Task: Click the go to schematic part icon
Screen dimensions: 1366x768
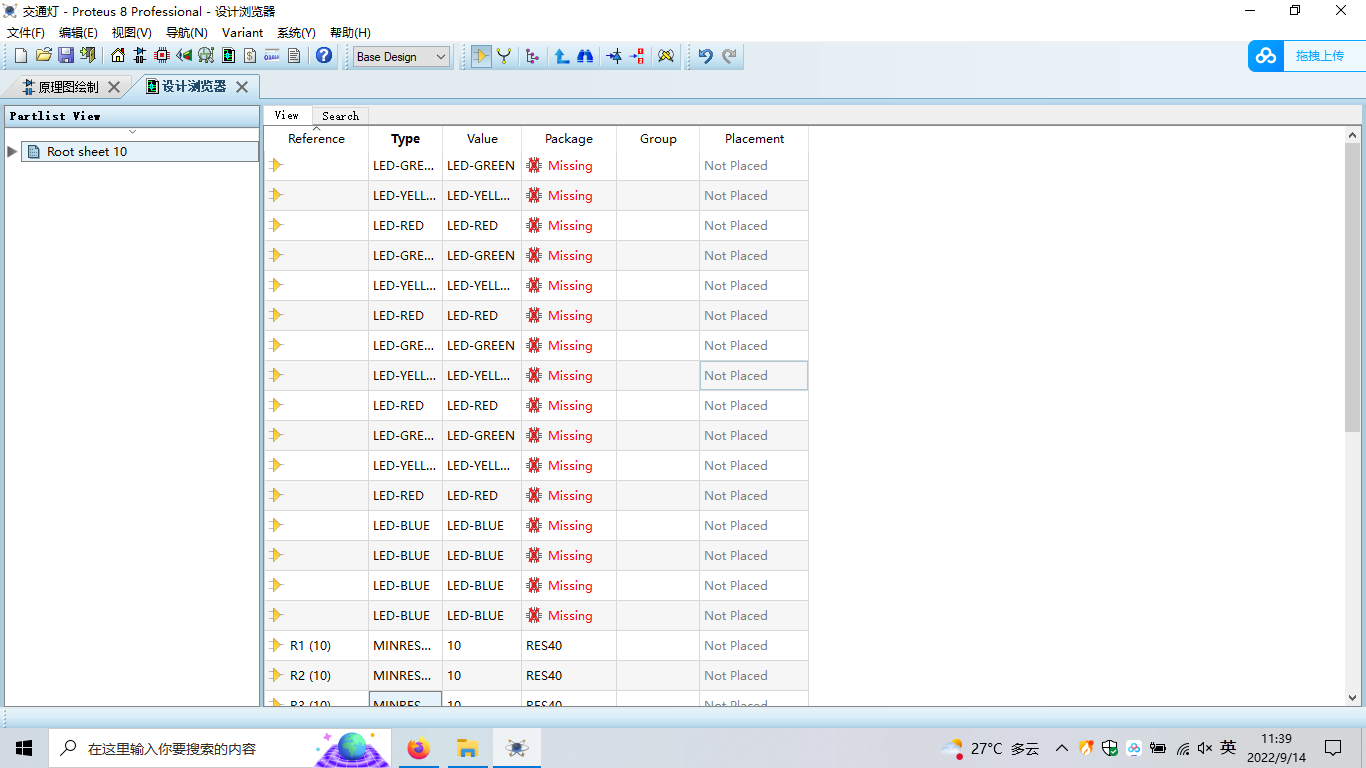Action: [614, 56]
